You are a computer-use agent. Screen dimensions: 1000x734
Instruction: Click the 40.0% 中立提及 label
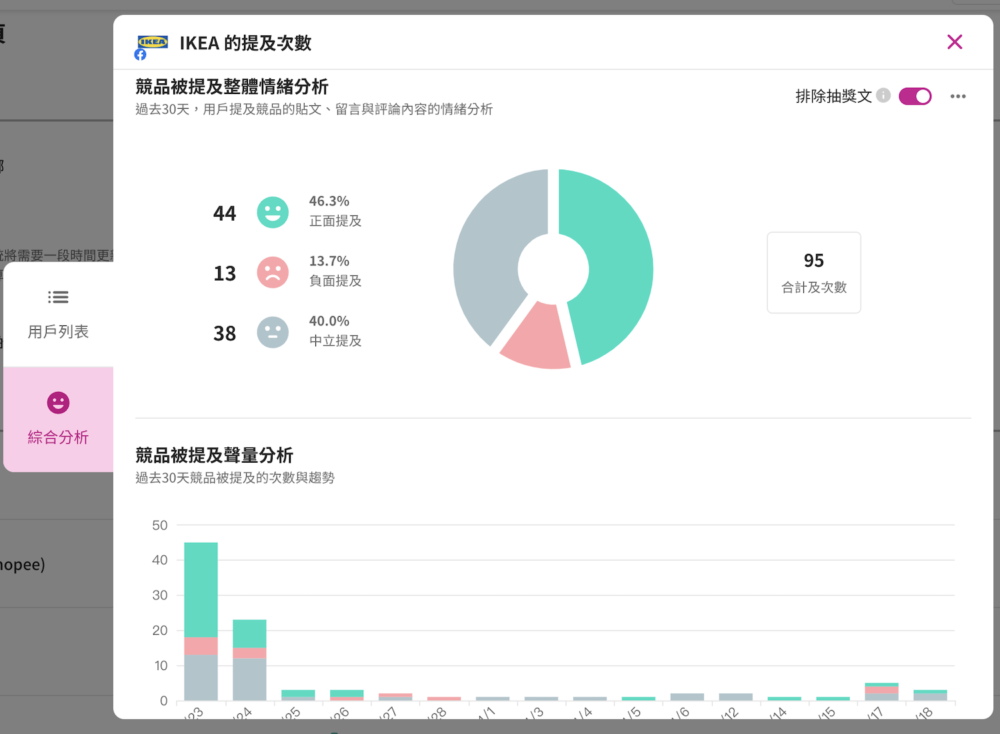[x=334, y=331]
